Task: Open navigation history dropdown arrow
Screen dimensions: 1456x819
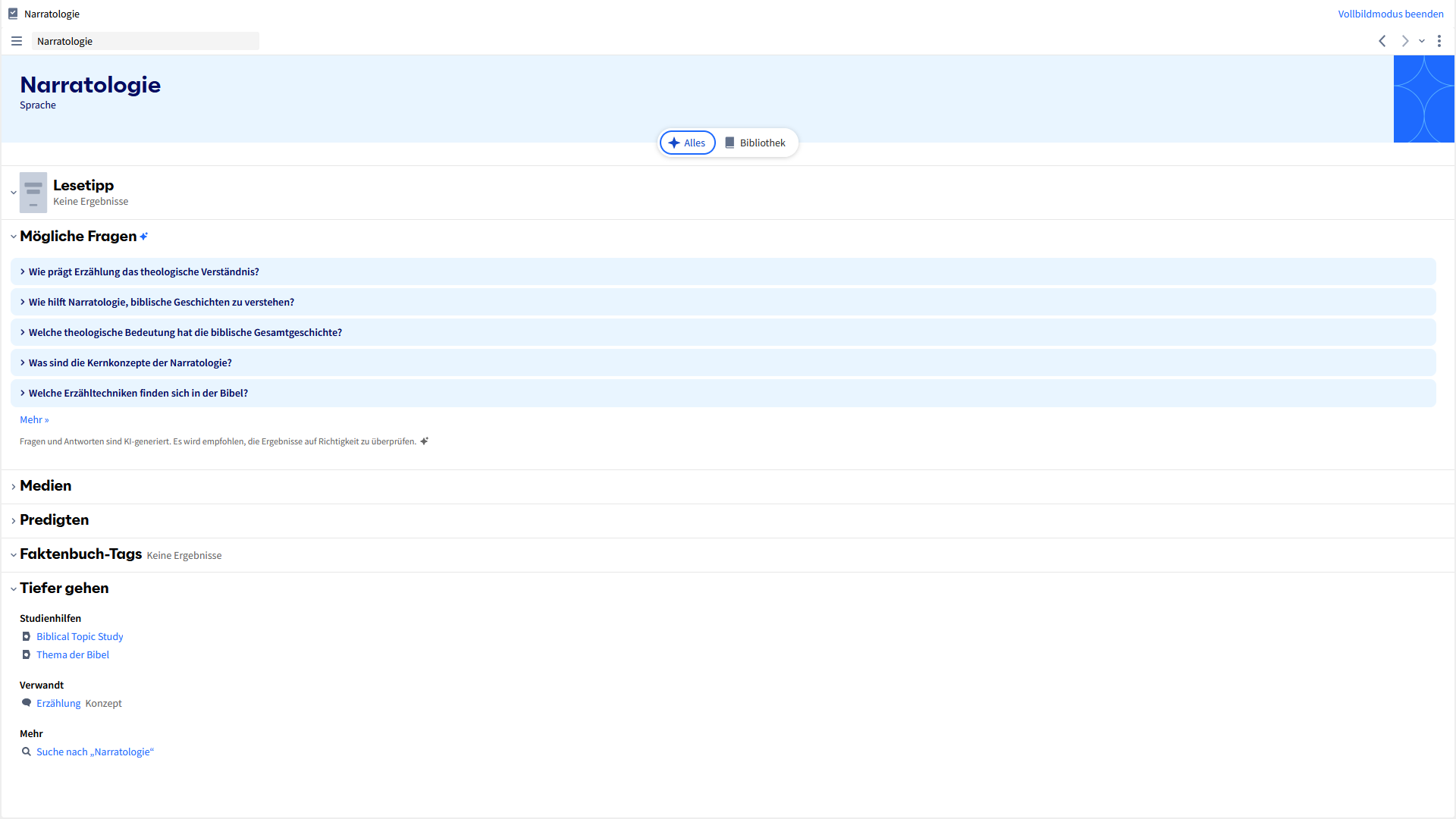Action: 1422,41
